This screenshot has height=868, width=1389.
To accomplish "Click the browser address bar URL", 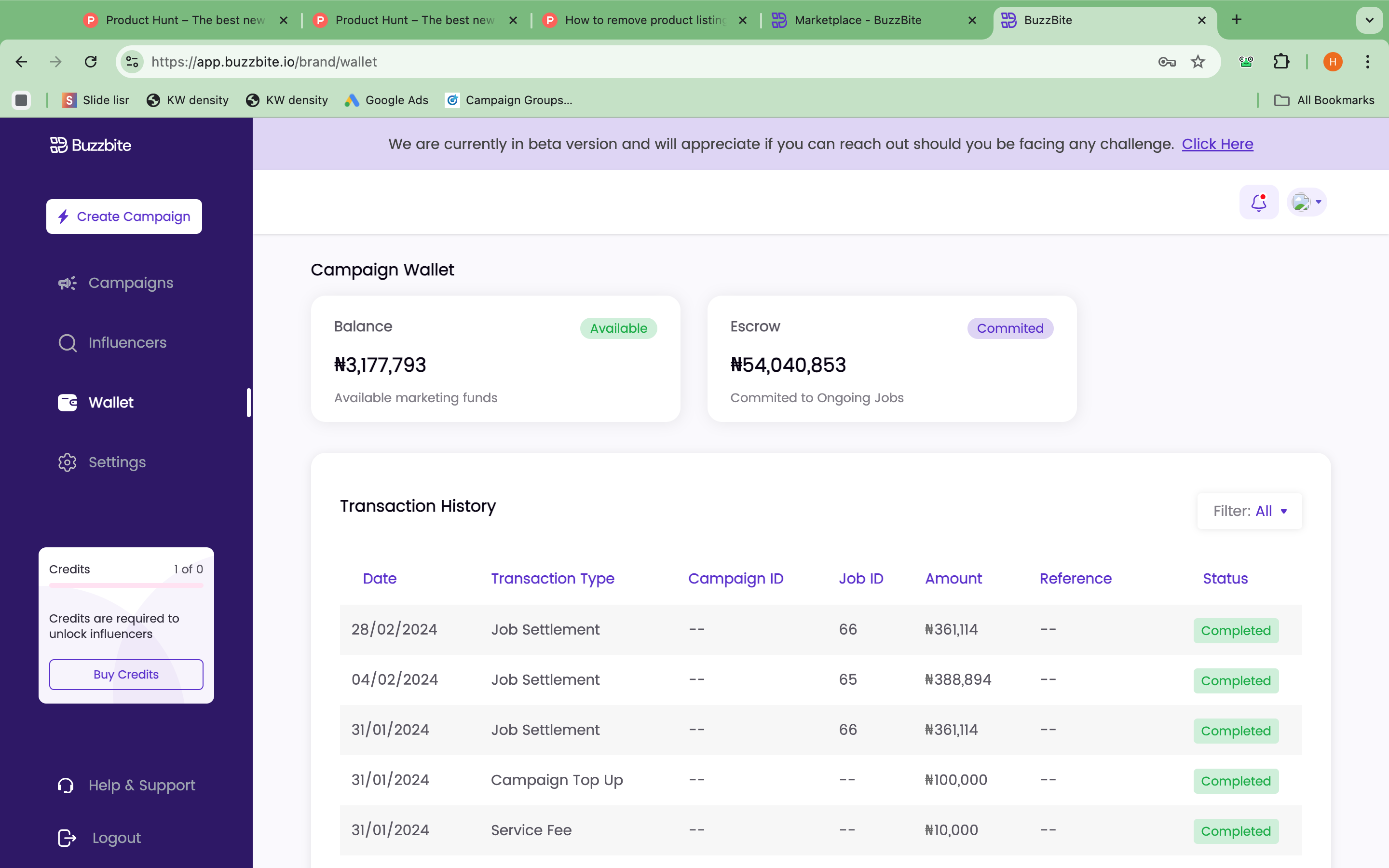I will click(264, 62).
